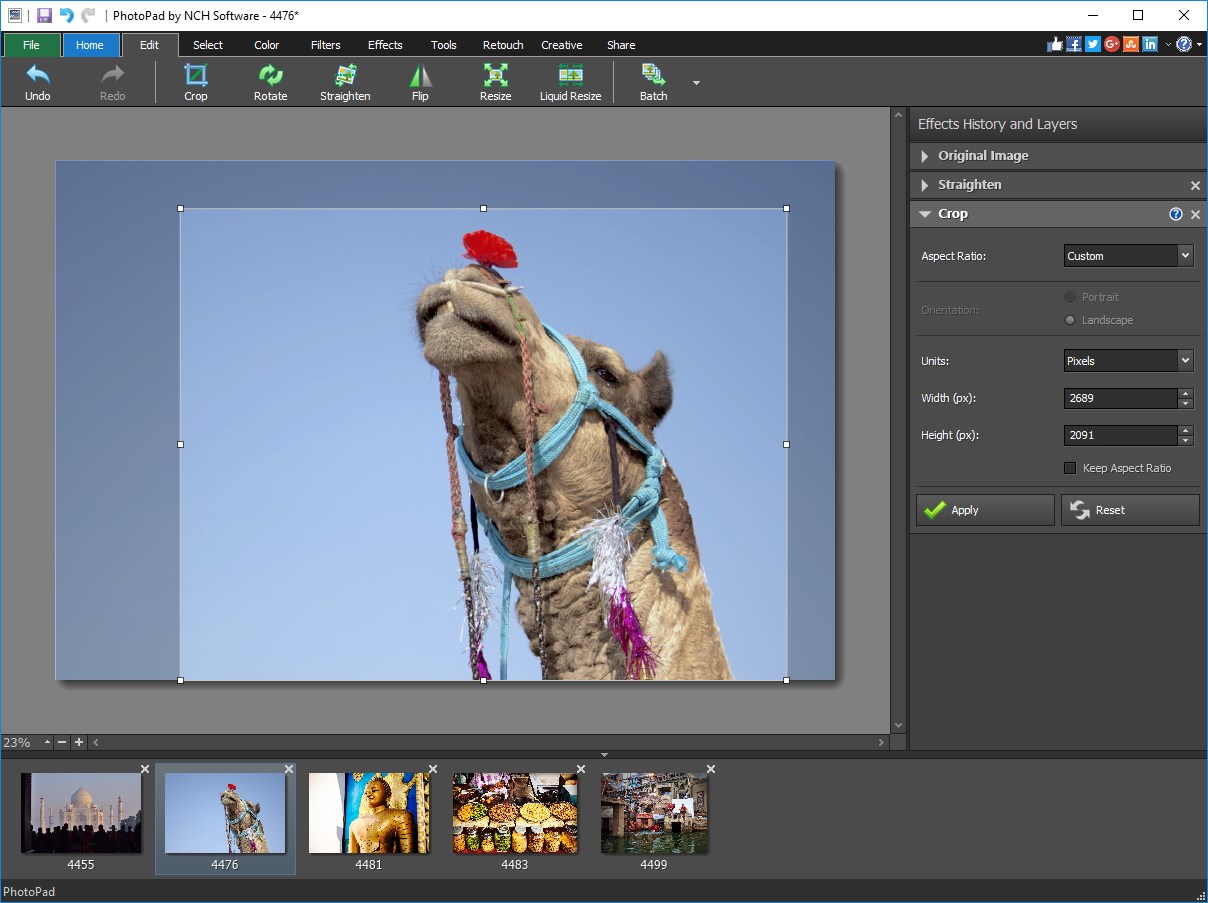The height and width of the screenshot is (903, 1208).
Task: Open the Retouch menu
Action: [x=502, y=44]
